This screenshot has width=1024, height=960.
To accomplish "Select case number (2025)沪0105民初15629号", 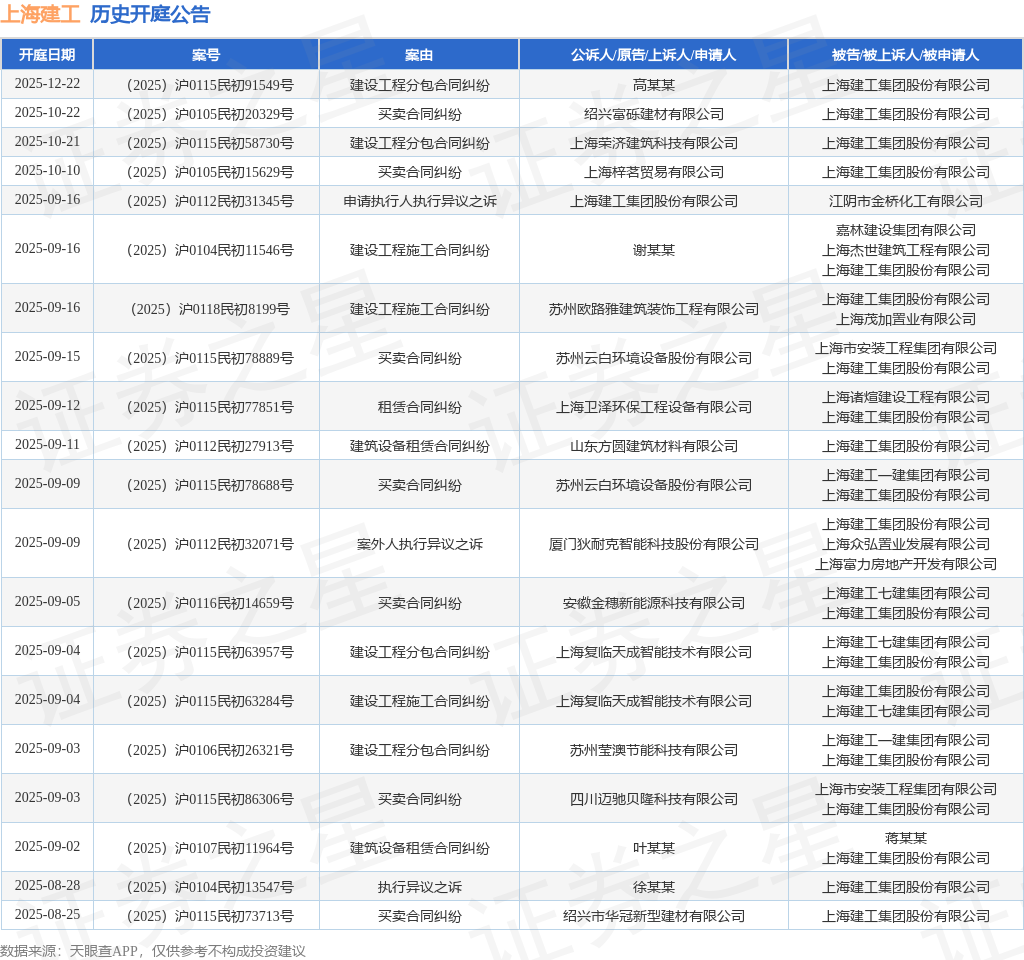I will (x=206, y=172).
